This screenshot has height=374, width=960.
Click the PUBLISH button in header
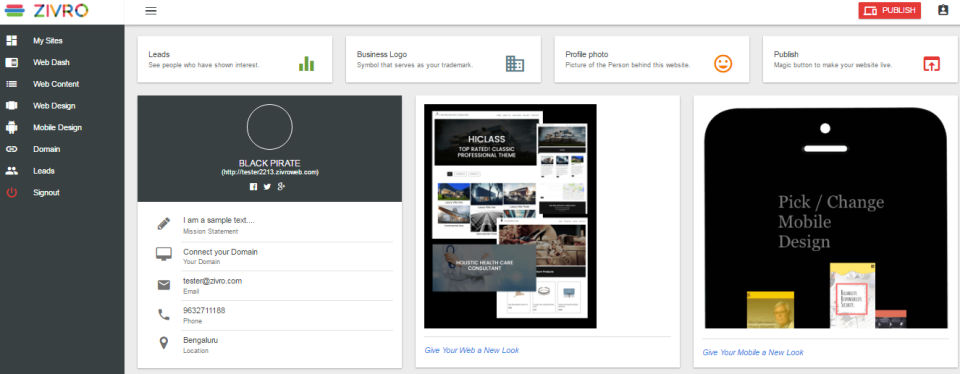[x=890, y=10]
